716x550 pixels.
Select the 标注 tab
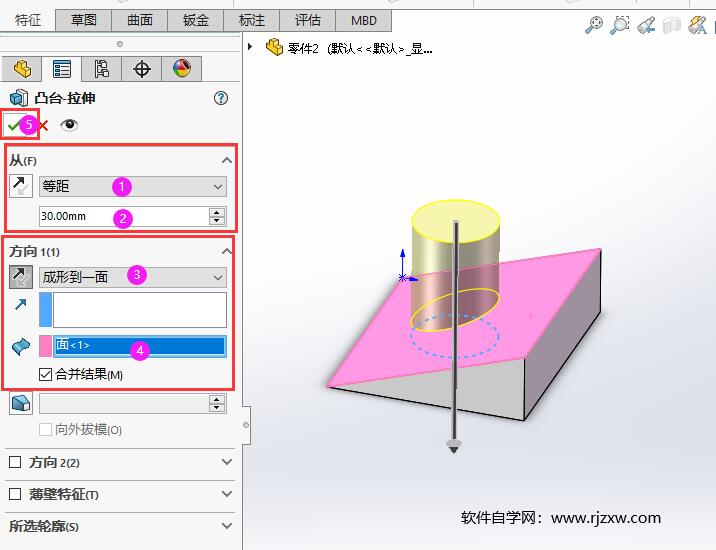252,21
